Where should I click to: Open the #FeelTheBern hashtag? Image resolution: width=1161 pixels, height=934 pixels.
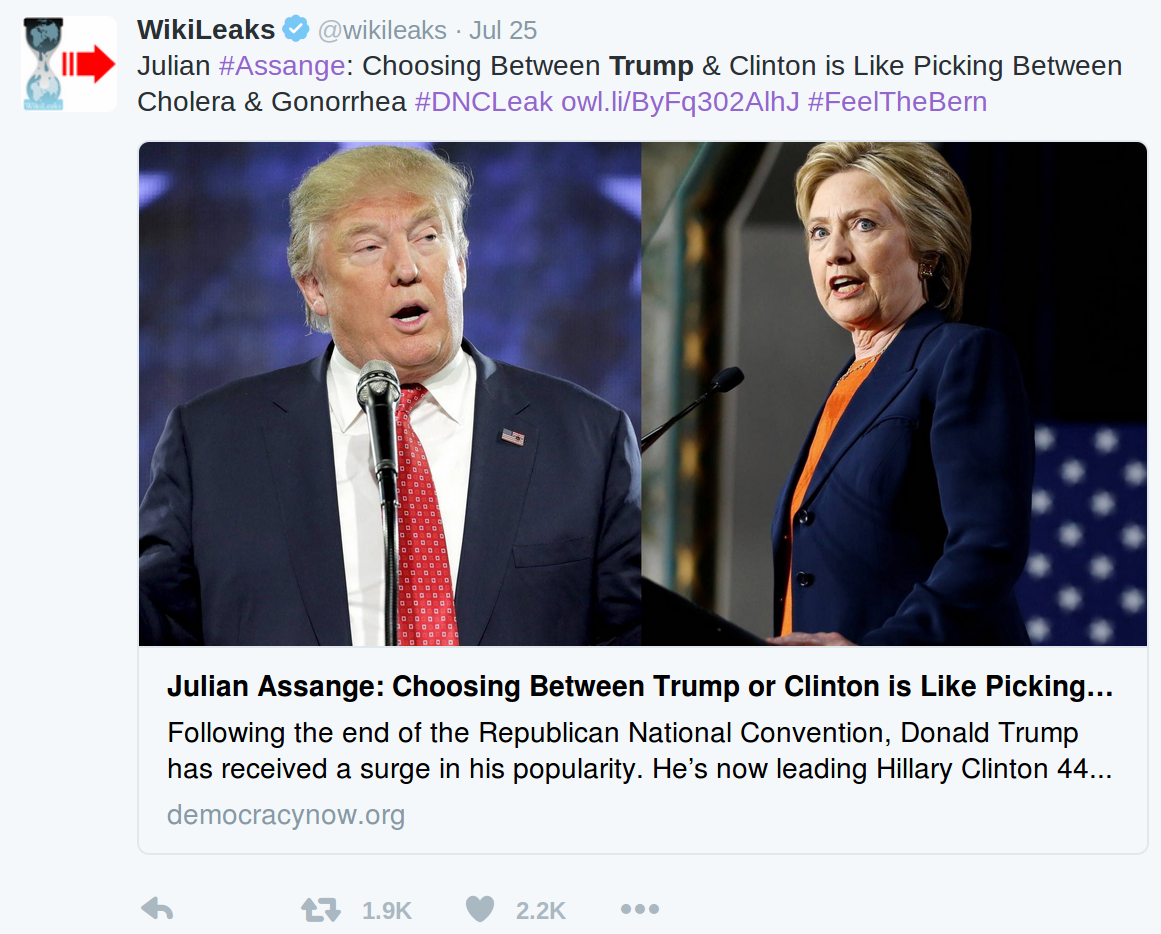(x=897, y=101)
